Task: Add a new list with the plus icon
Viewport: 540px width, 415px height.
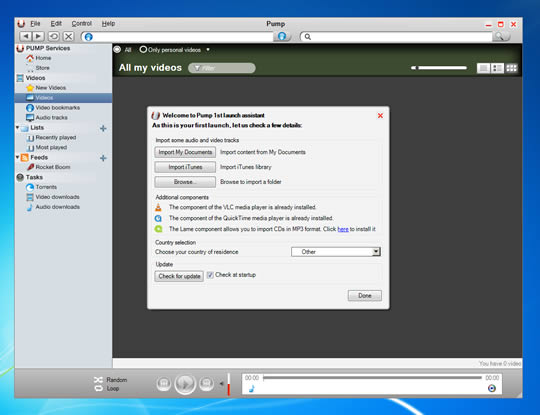Action: coord(103,128)
